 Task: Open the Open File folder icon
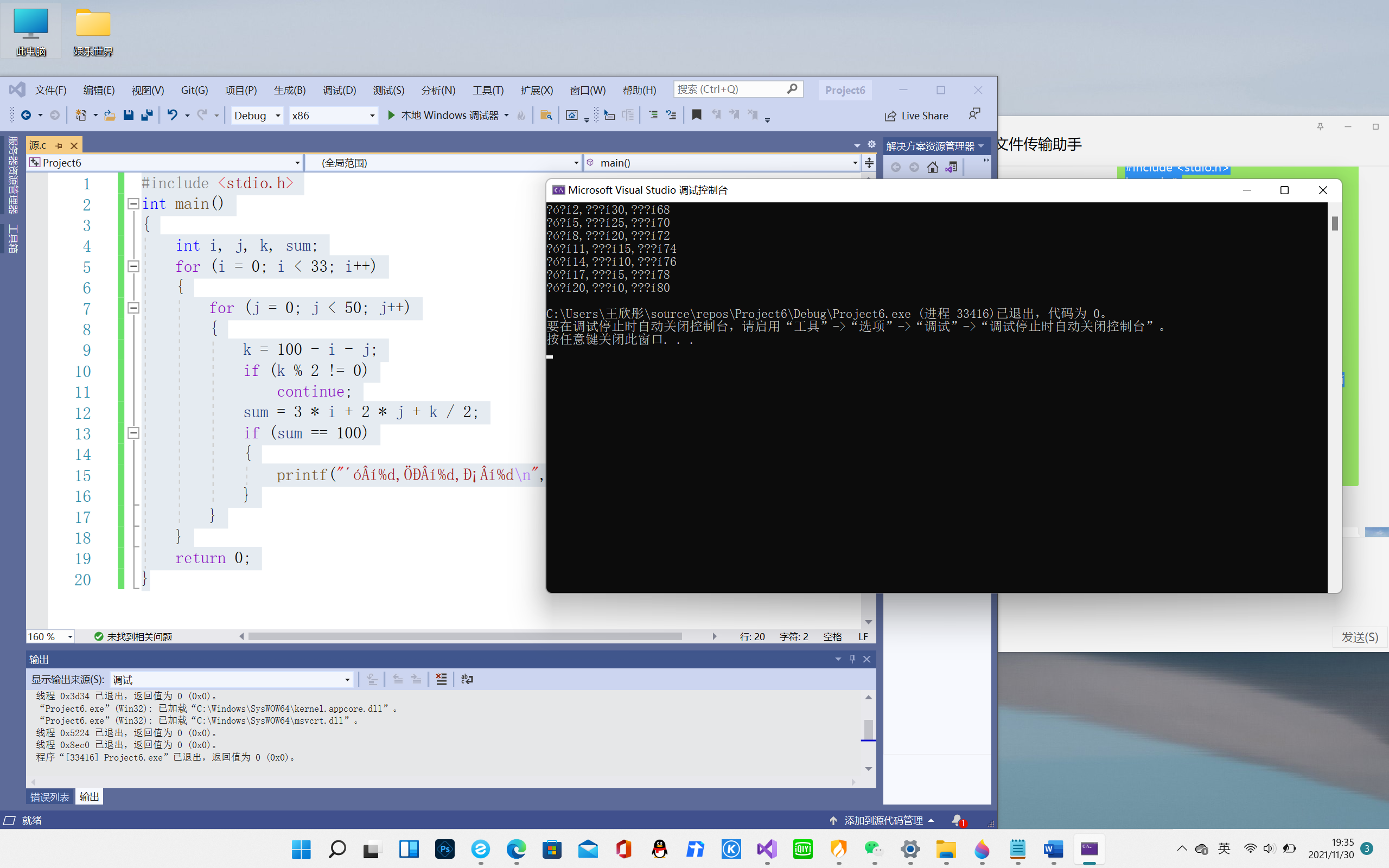(x=109, y=116)
